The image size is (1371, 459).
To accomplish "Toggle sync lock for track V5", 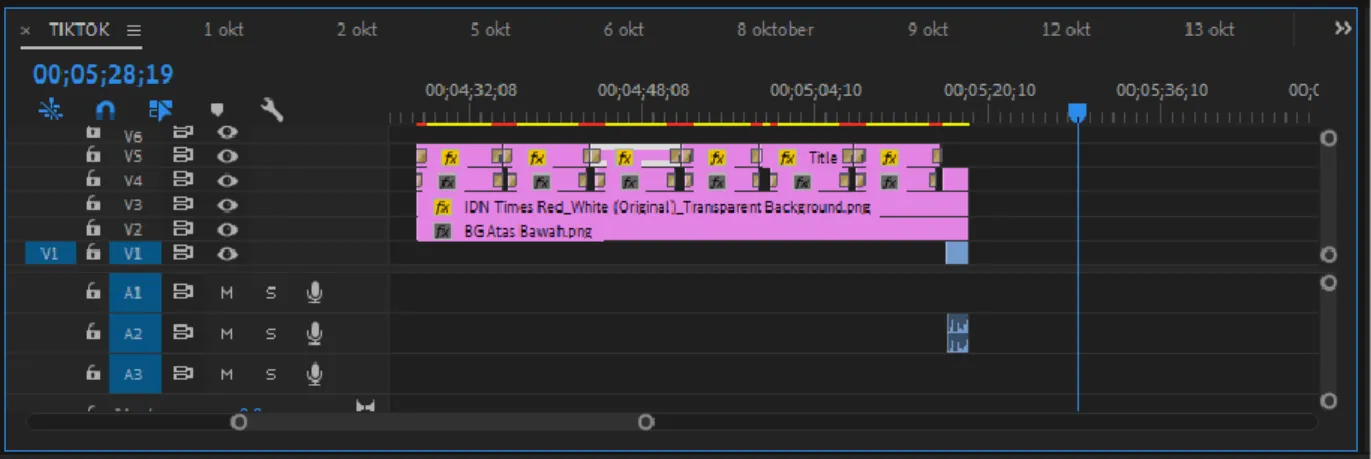I will click(183, 156).
